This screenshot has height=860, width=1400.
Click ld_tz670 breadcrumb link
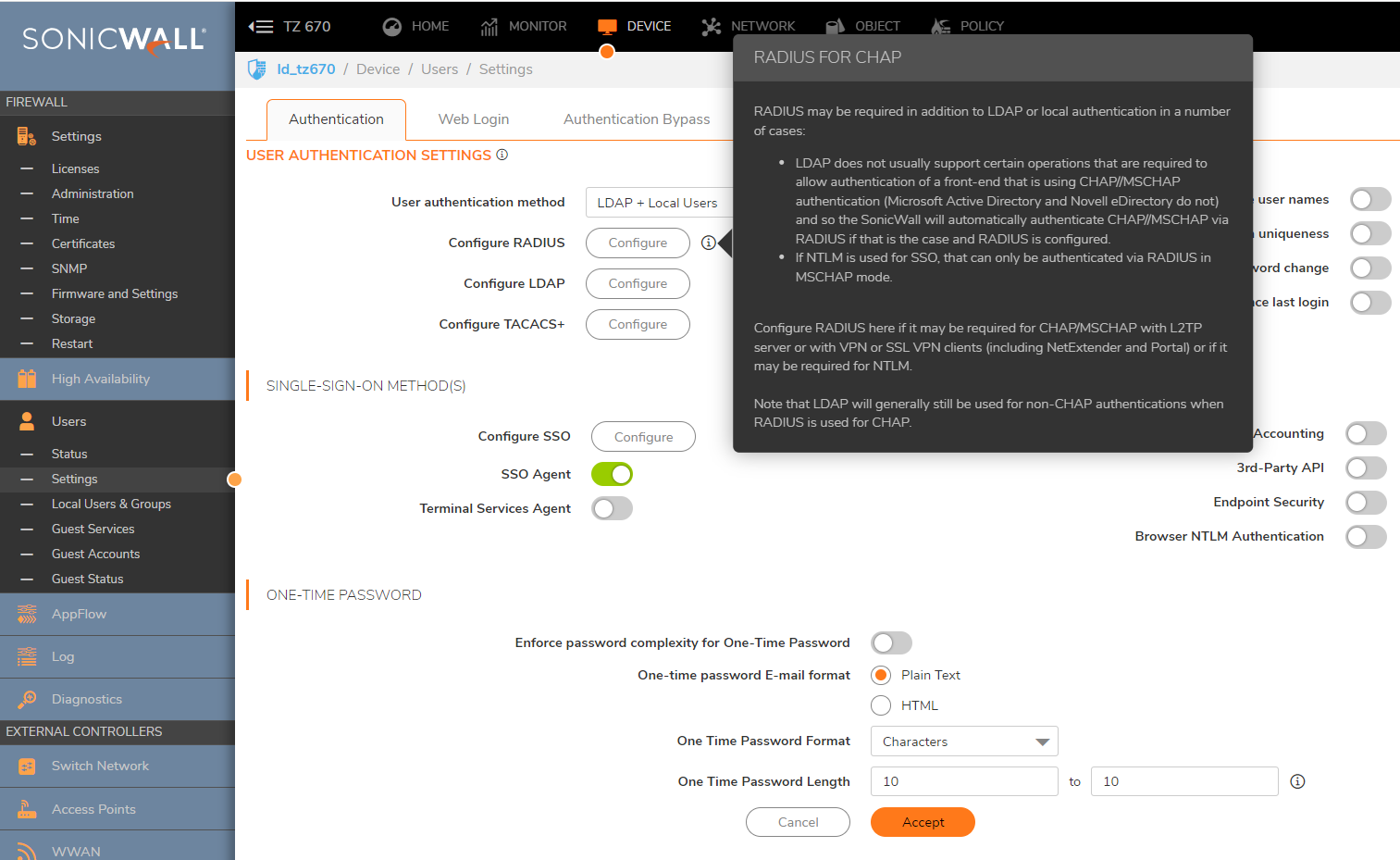coord(306,69)
